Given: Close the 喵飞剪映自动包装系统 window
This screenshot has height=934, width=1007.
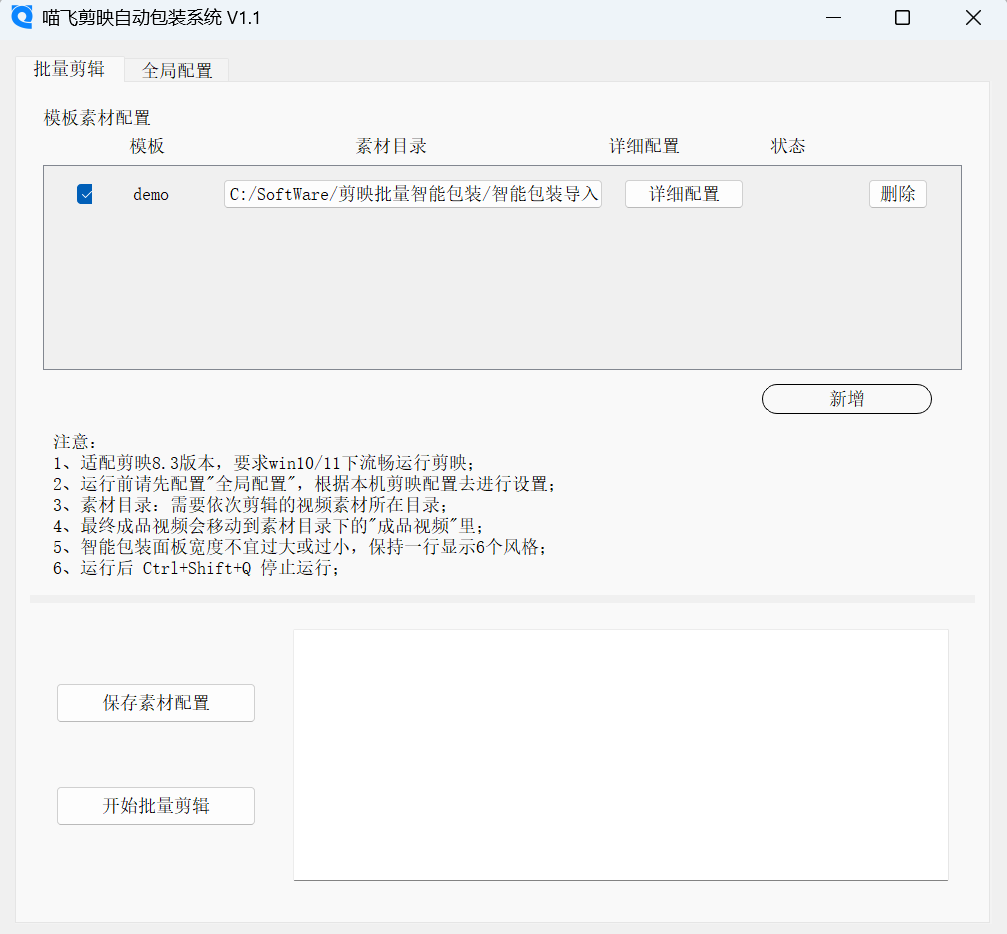Looking at the screenshot, I should tap(972, 17).
